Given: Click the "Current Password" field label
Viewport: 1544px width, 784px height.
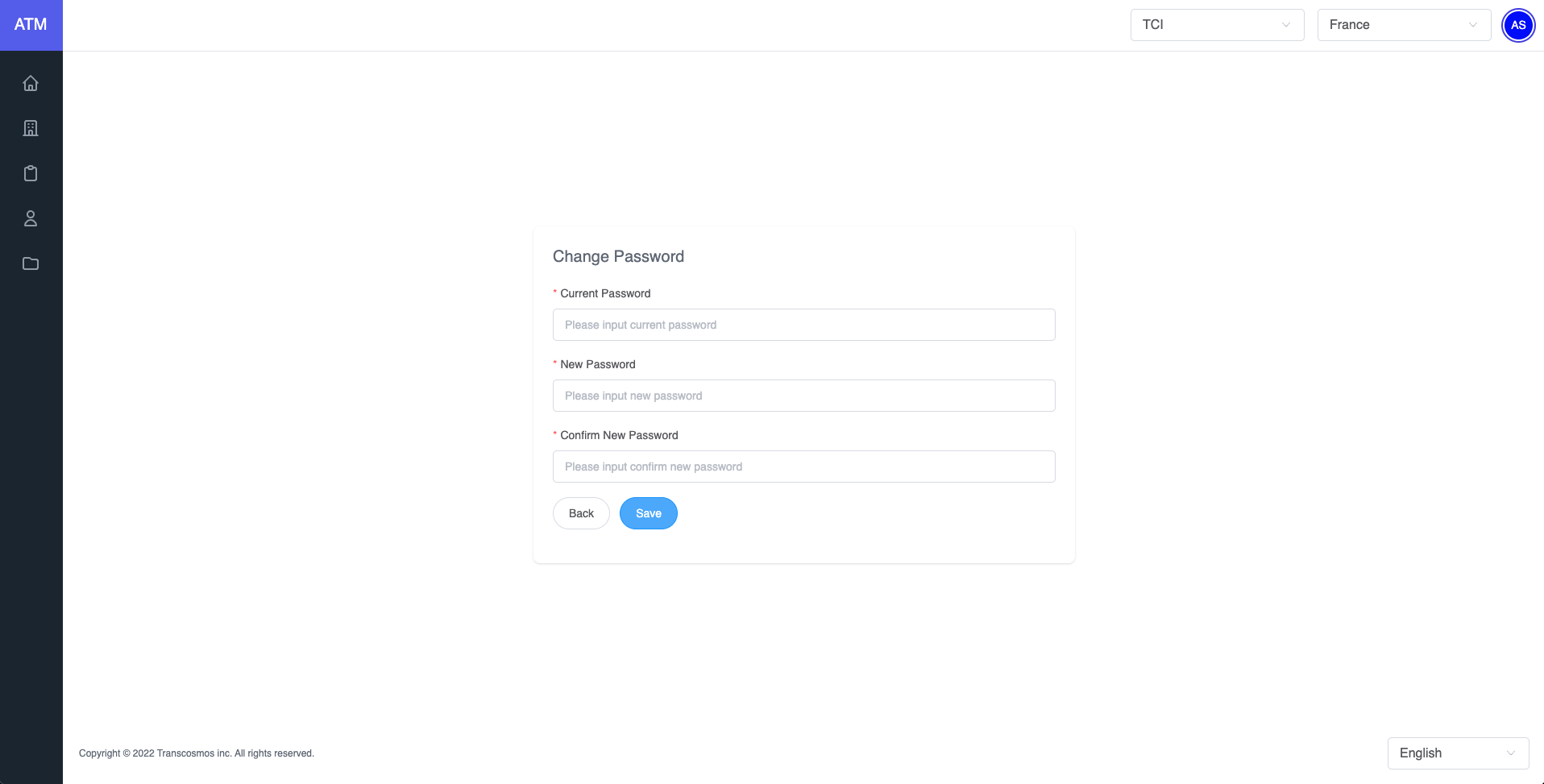Looking at the screenshot, I should [x=605, y=293].
